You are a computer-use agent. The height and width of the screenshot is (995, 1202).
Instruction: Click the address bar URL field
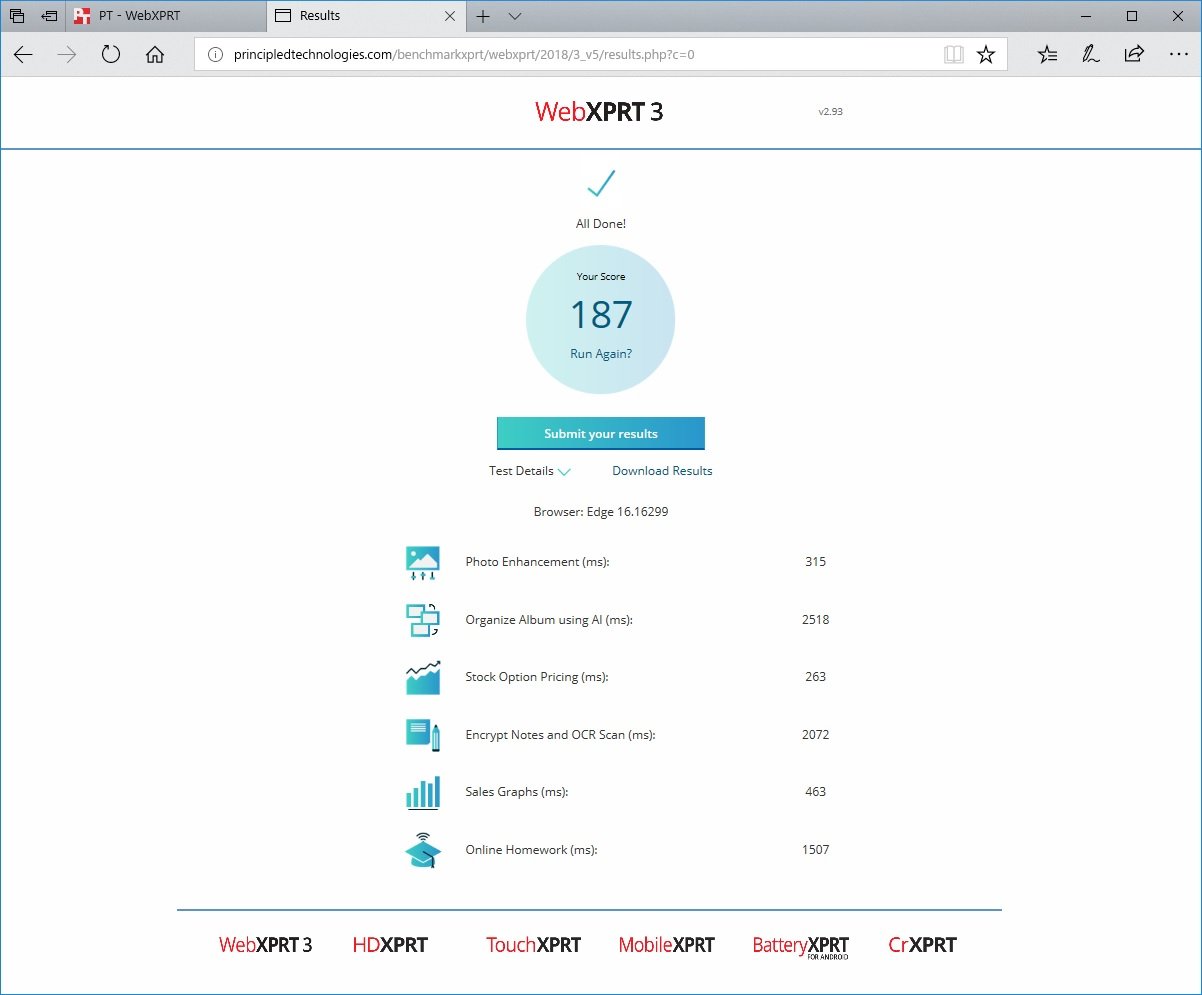pos(601,55)
